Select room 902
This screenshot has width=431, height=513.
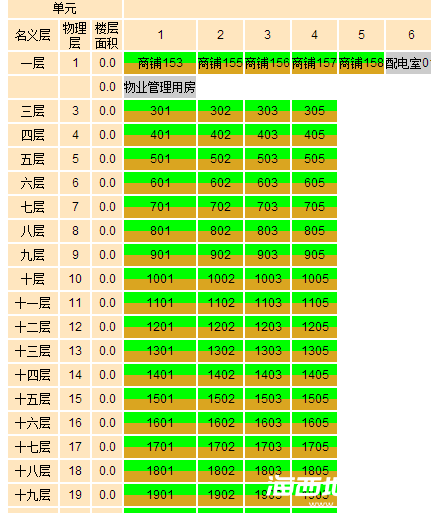[x=220, y=255]
